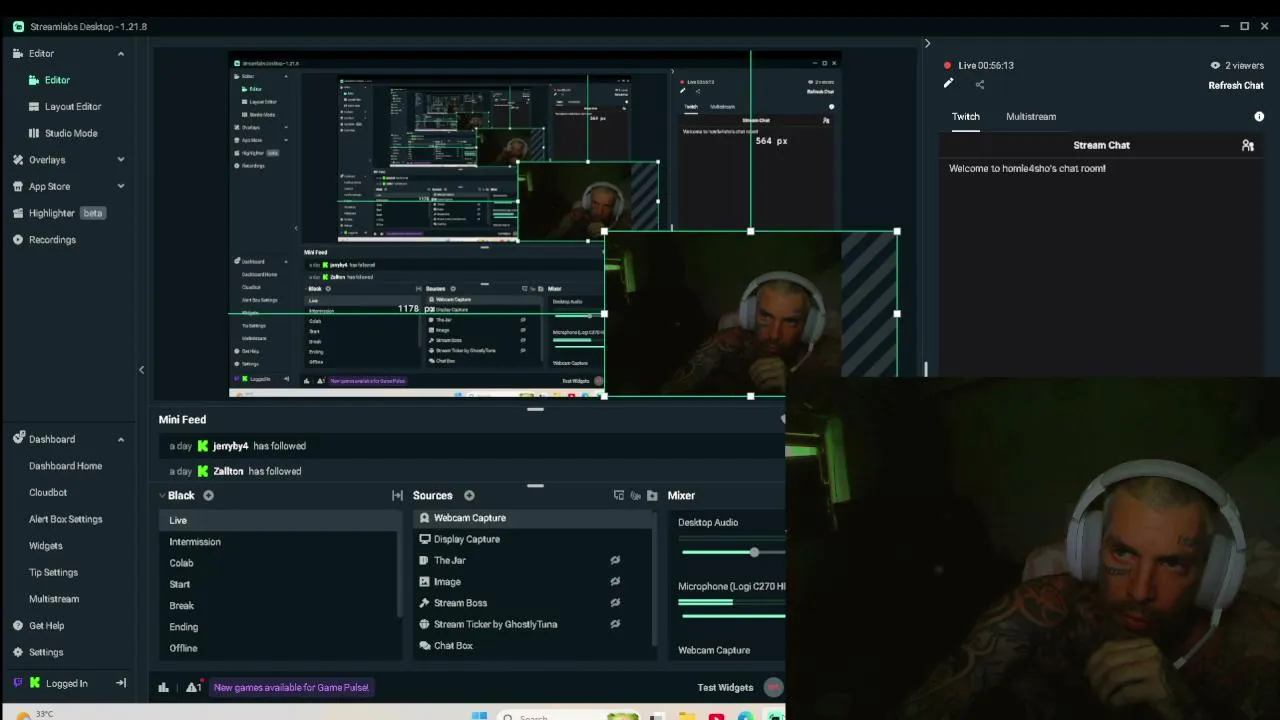Select the Colab scene
This screenshot has height=720, width=1280.
tap(280, 563)
